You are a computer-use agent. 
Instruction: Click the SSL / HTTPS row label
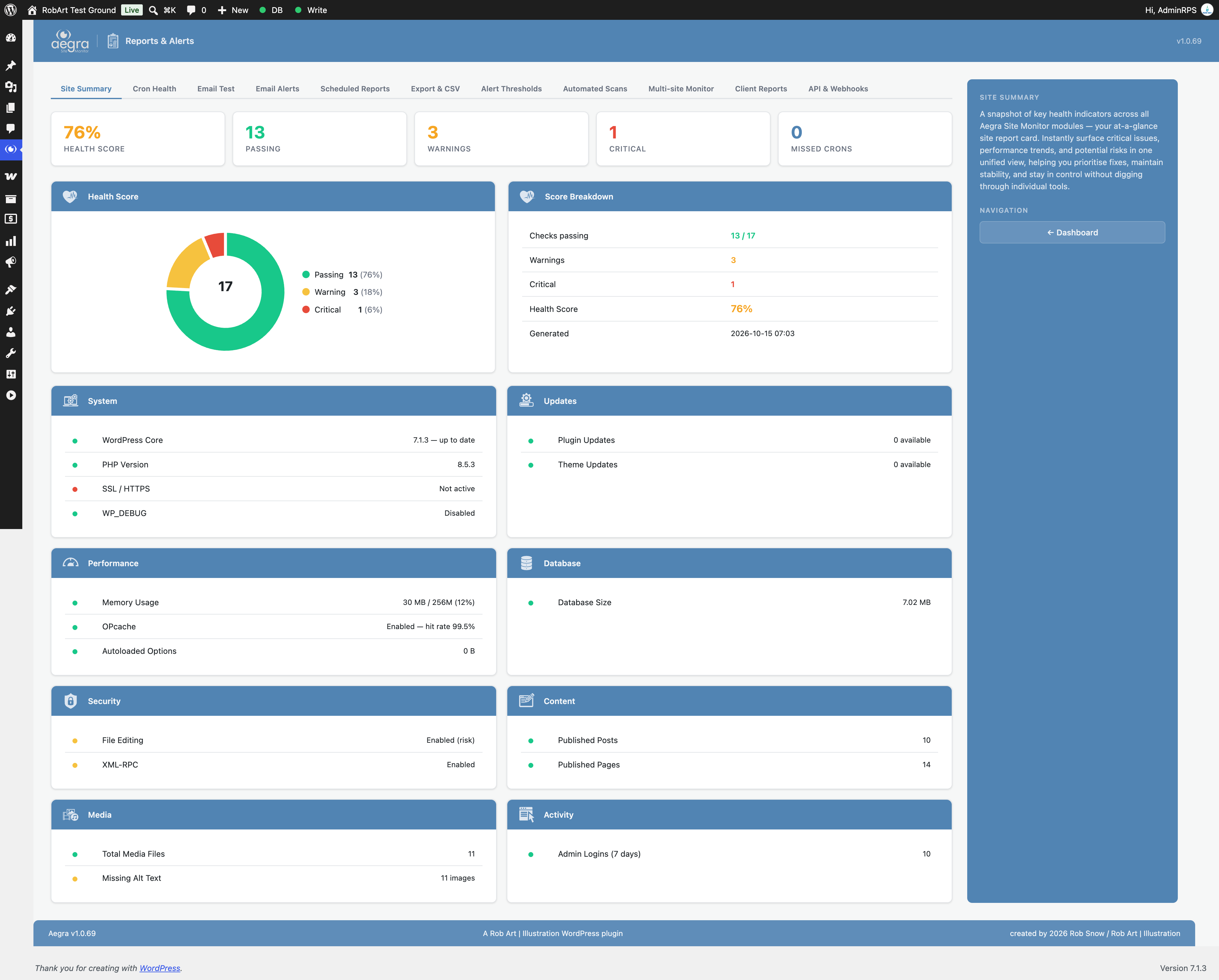click(x=126, y=488)
